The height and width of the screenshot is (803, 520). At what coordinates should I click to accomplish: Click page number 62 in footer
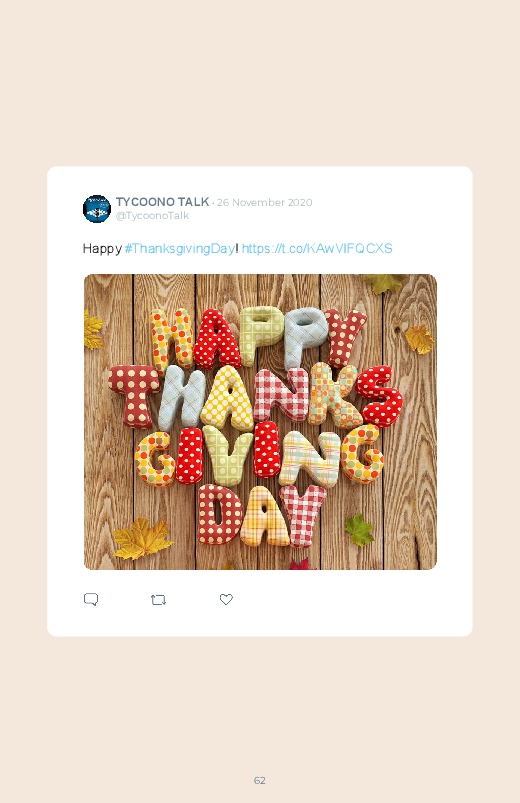(x=260, y=780)
